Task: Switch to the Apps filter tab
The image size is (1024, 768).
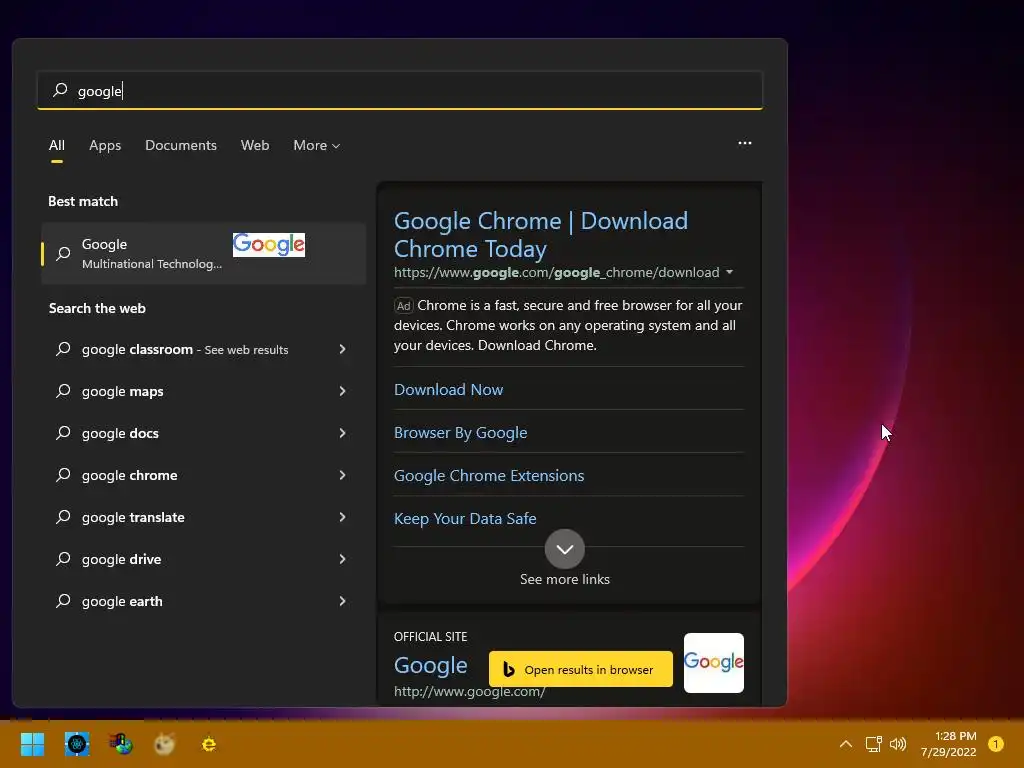Action: (105, 145)
